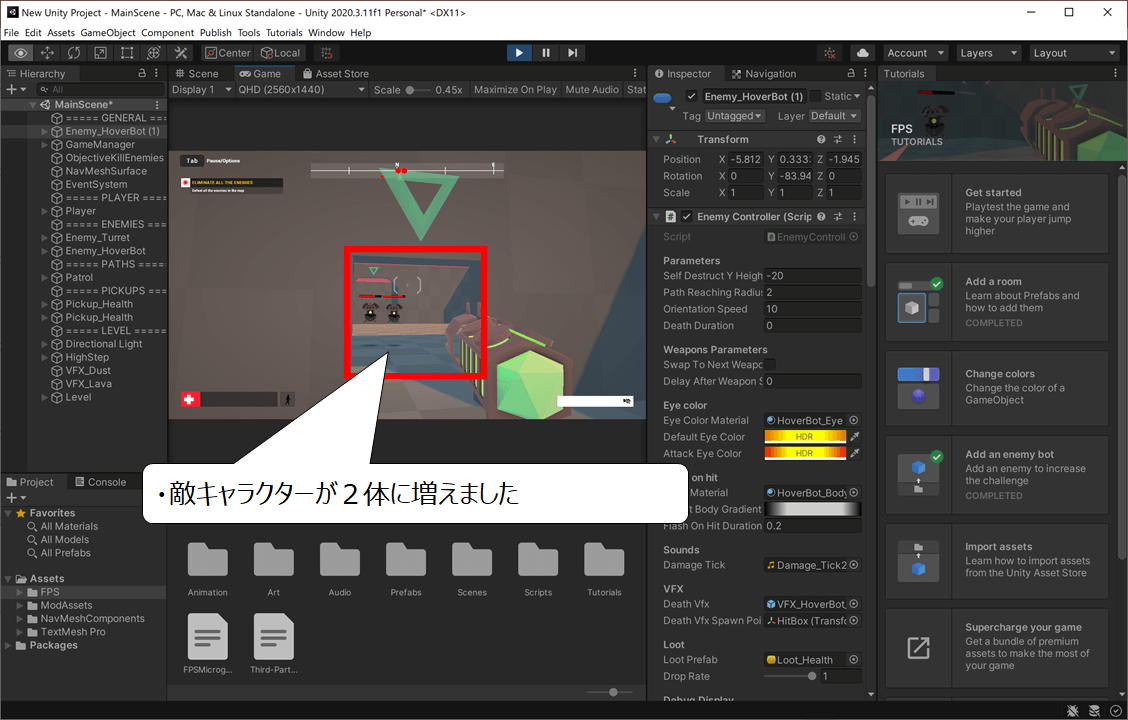This screenshot has height=720, width=1128.
Task: Open Transform component help icon
Action: click(821, 140)
